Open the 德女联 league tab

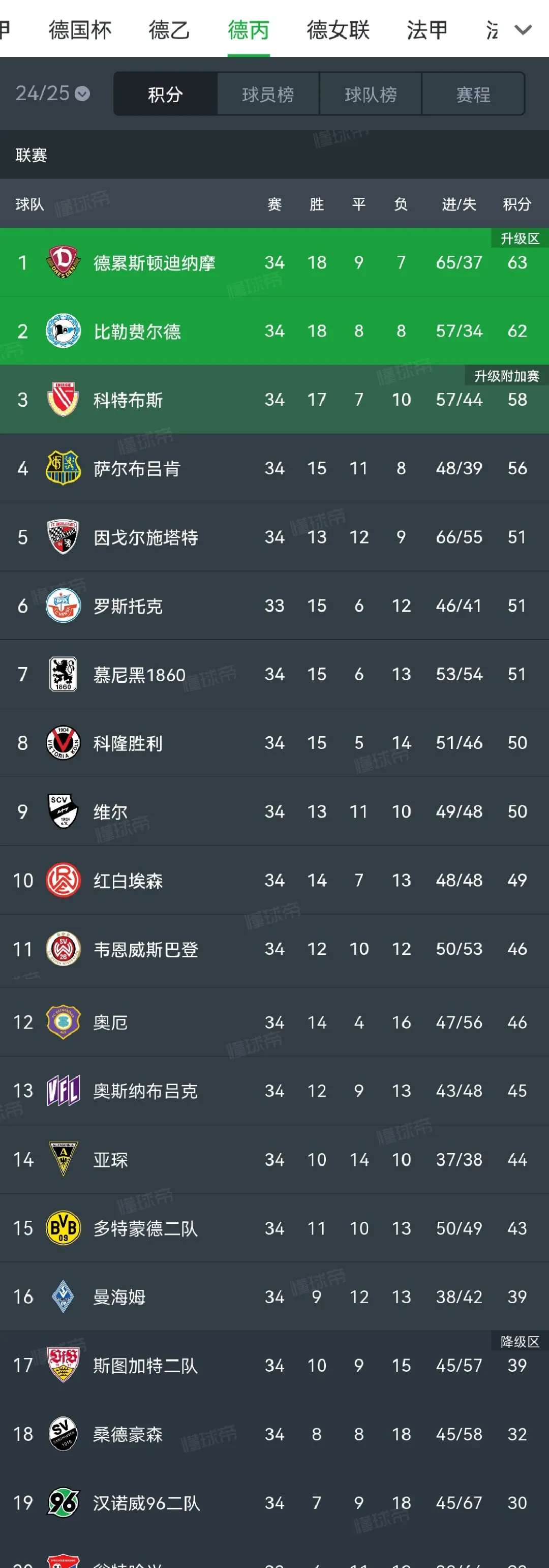338,30
